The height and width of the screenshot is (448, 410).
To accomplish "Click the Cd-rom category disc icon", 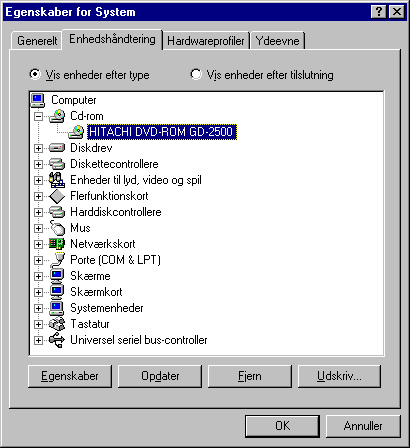I will pyautogui.click(x=57, y=116).
